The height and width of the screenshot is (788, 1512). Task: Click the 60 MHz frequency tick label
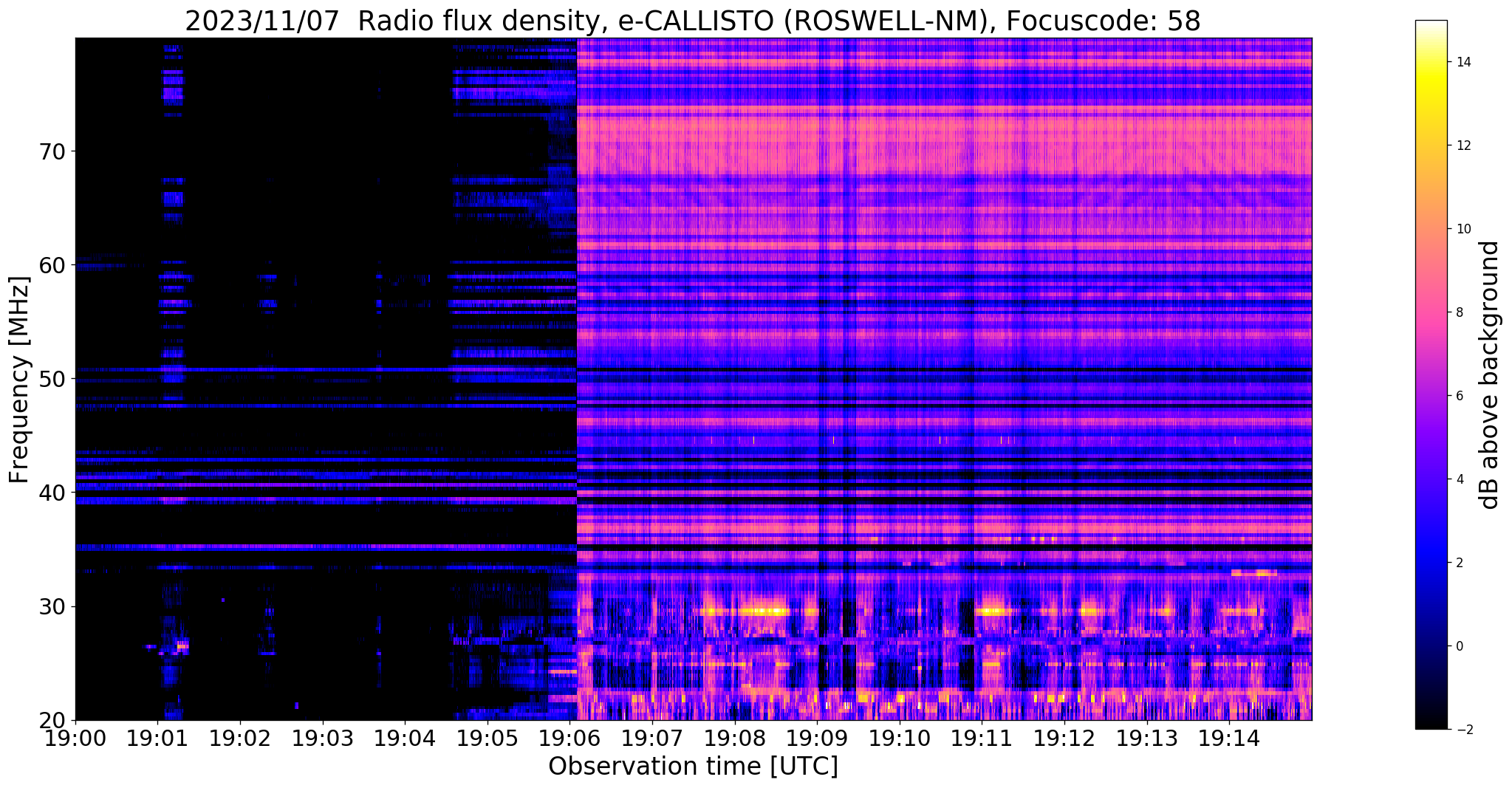click(x=52, y=264)
